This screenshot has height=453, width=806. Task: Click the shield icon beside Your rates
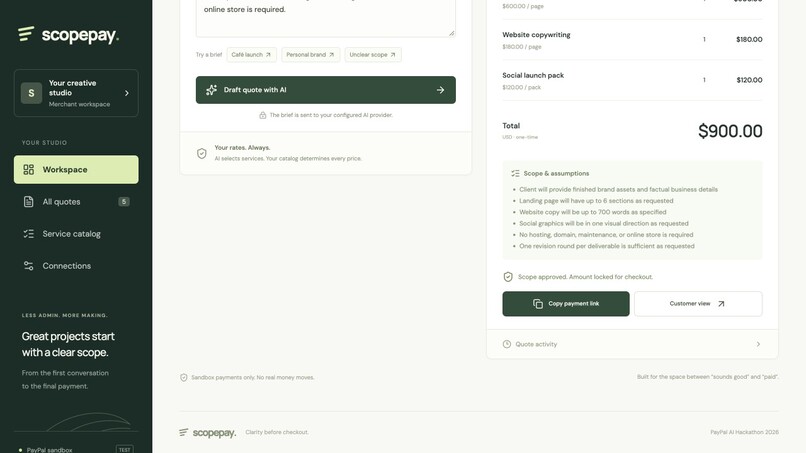click(x=202, y=153)
